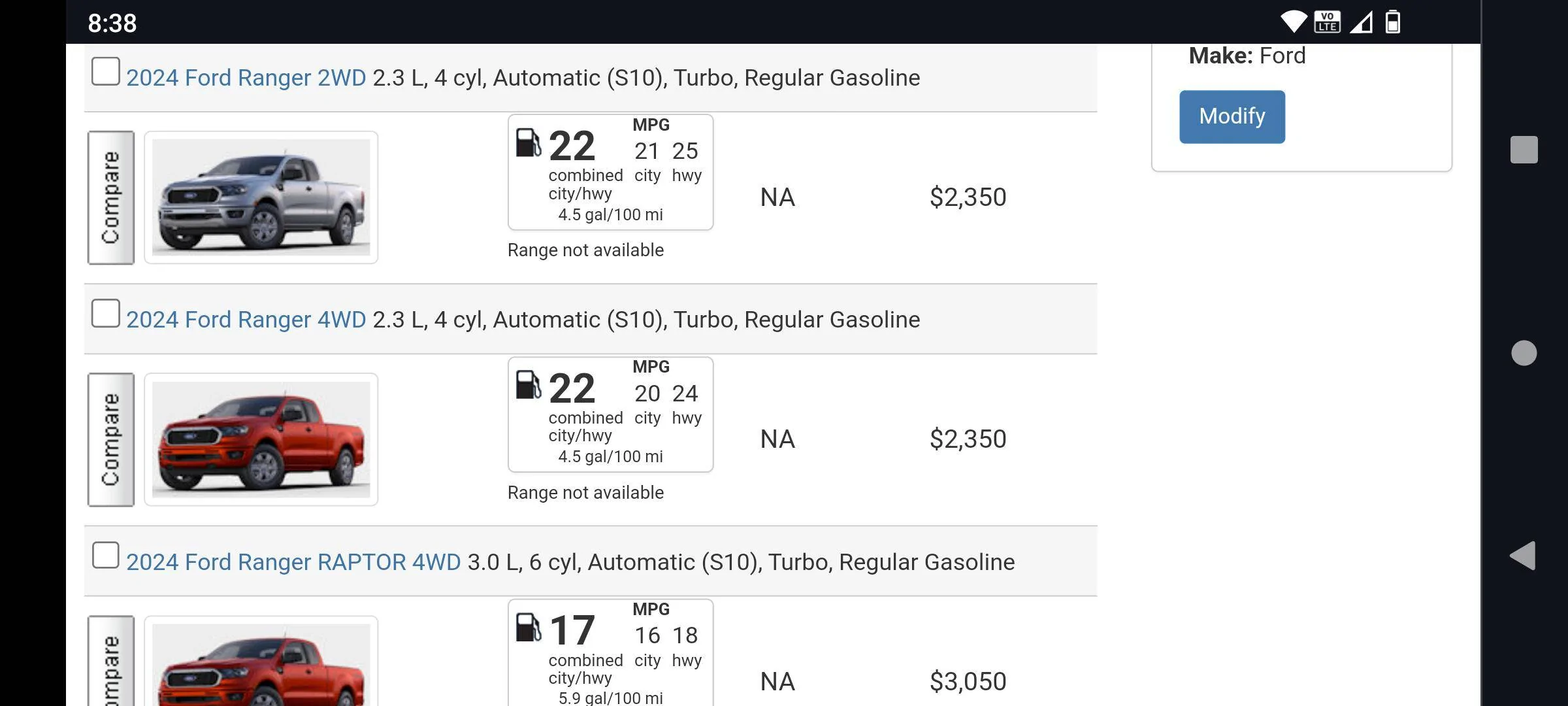This screenshot has height=706, width=1568.
Task: Click the red Ford Ranger 4WD thumbnail
Action: pyautogui.click(x=261, y=439)
